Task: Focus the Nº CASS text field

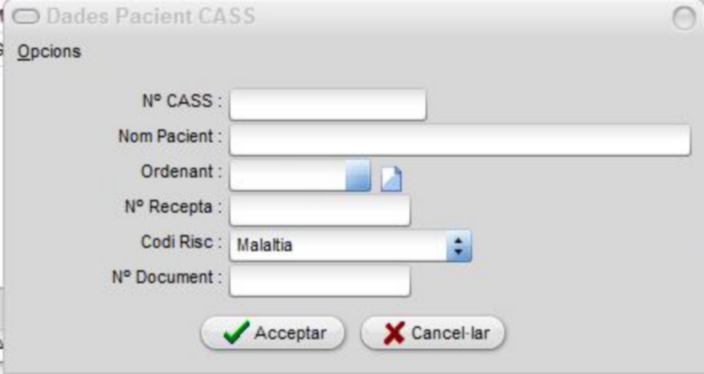Action: tap(328, 104)
